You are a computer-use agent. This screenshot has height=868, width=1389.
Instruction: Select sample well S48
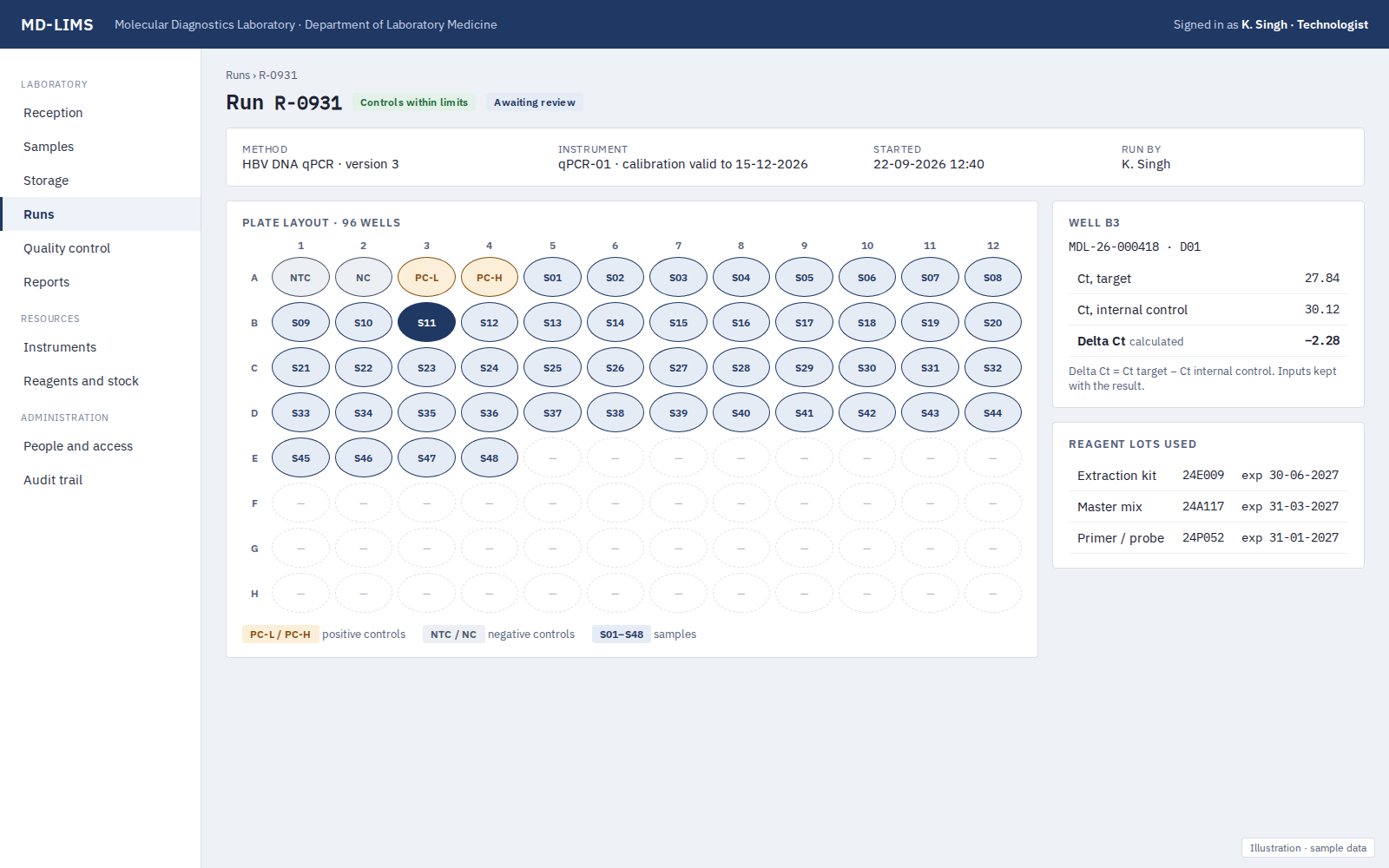tap(490, 458)
